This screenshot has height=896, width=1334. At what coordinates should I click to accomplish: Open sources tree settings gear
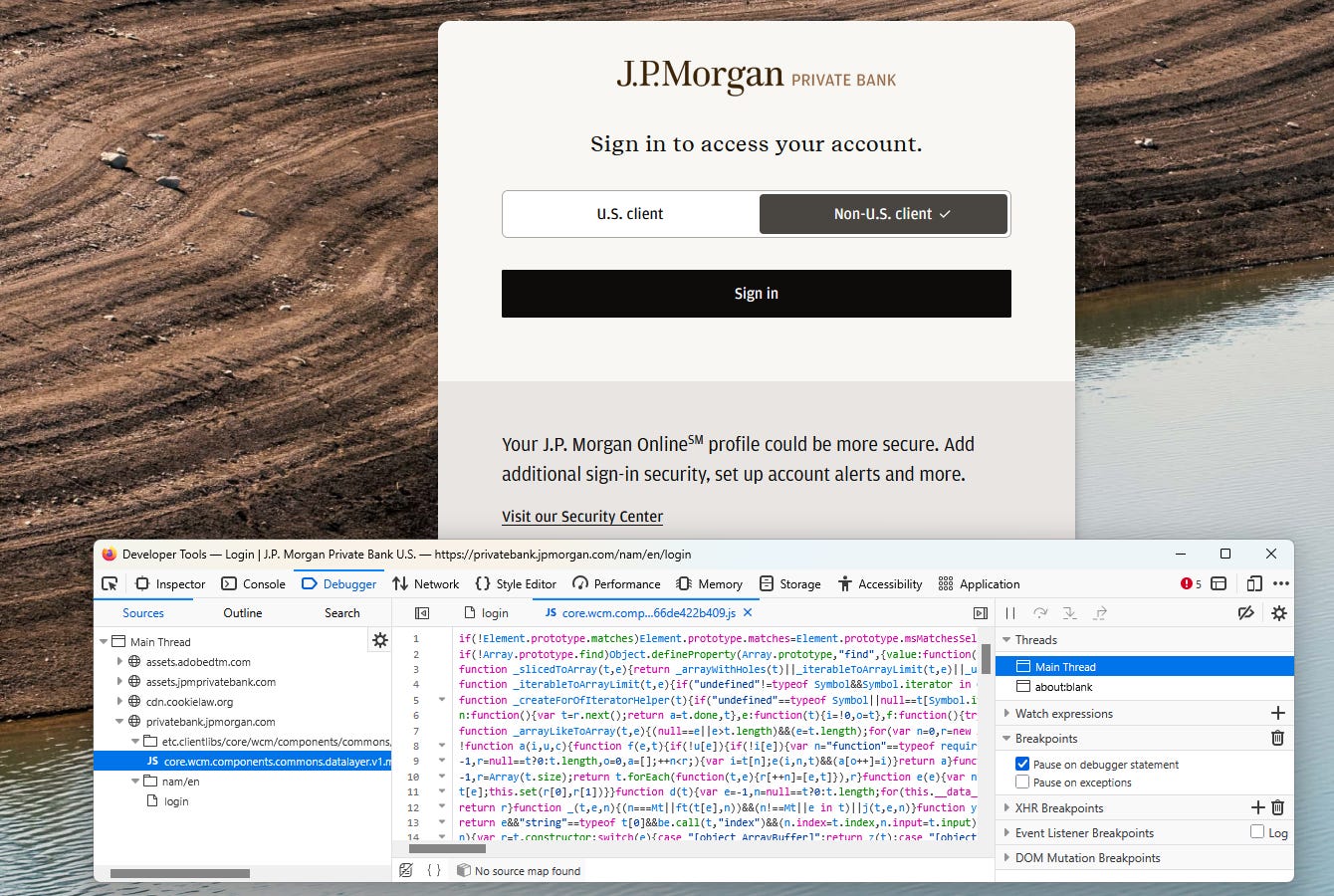coord(379,640)
